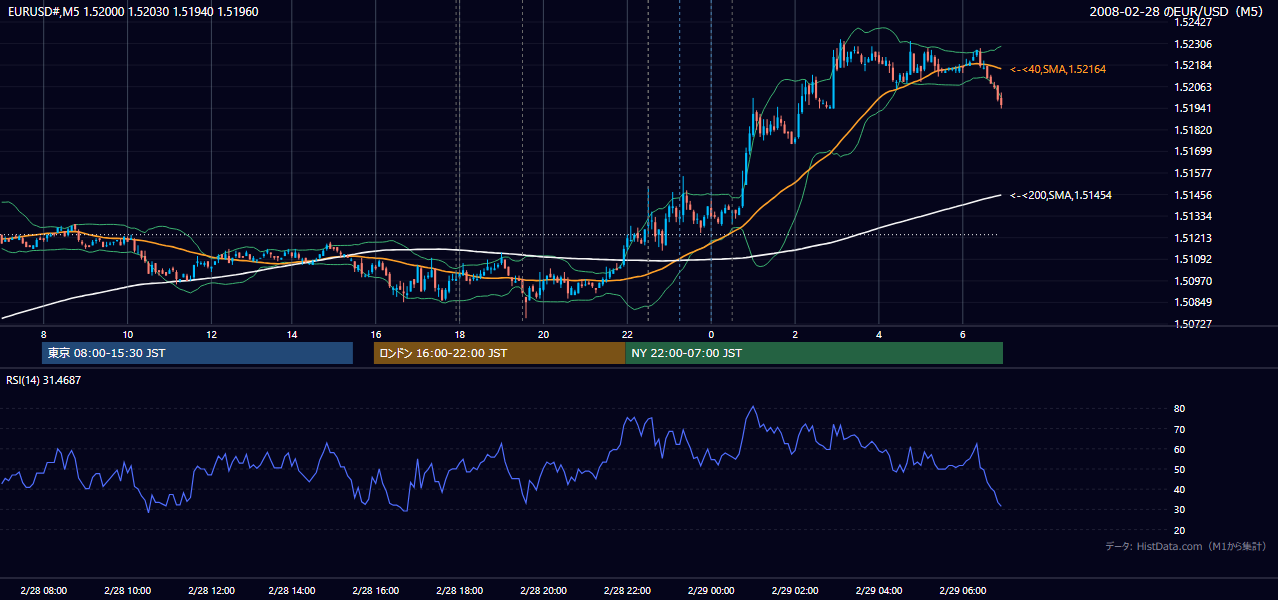Click price axis value 1.51699
Screen dimensions: 1278x600
pos(1193,151)
